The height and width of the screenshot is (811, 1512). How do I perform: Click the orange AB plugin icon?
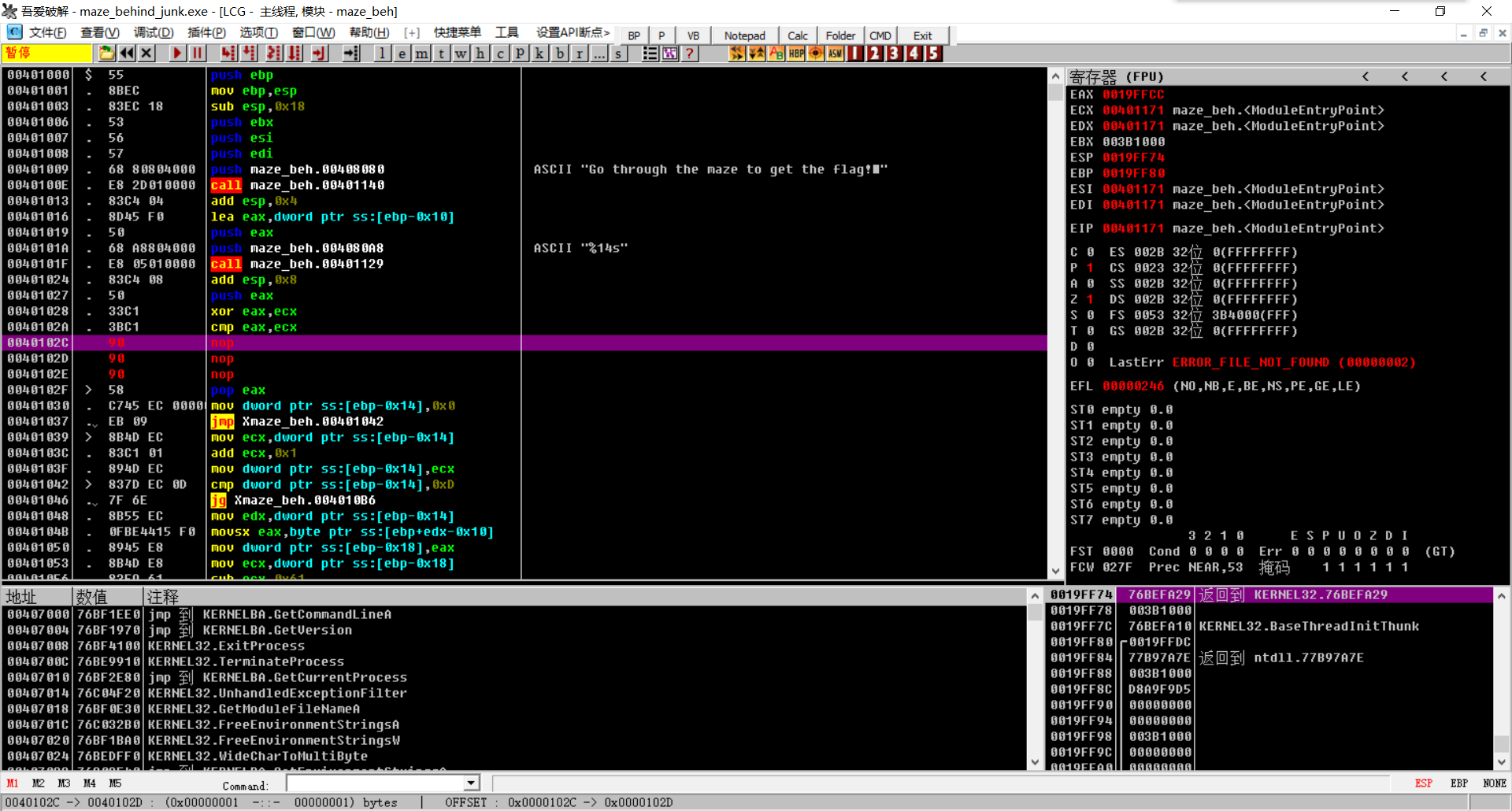776,53
